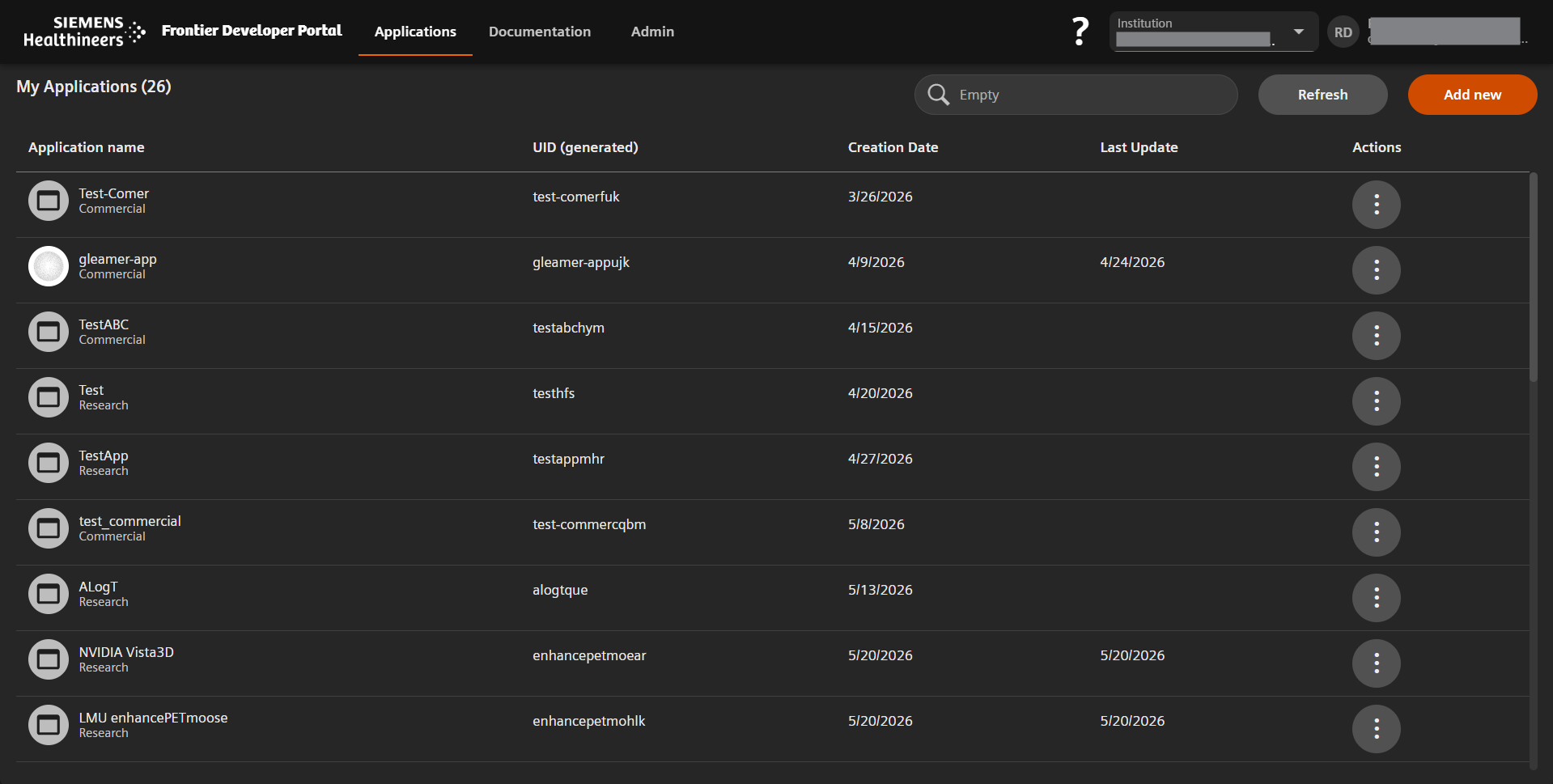Switch to the Applications tab
Screen dimensions: 1553x784
[x=415, y=32]
